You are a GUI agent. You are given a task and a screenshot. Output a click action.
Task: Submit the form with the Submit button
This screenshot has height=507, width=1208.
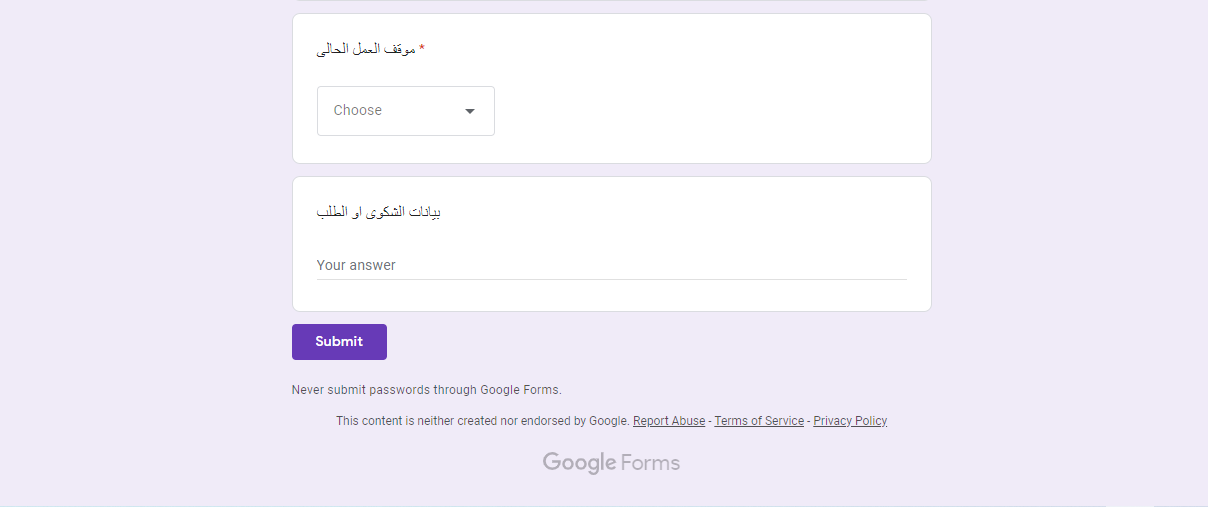click(x=339, y=342)
